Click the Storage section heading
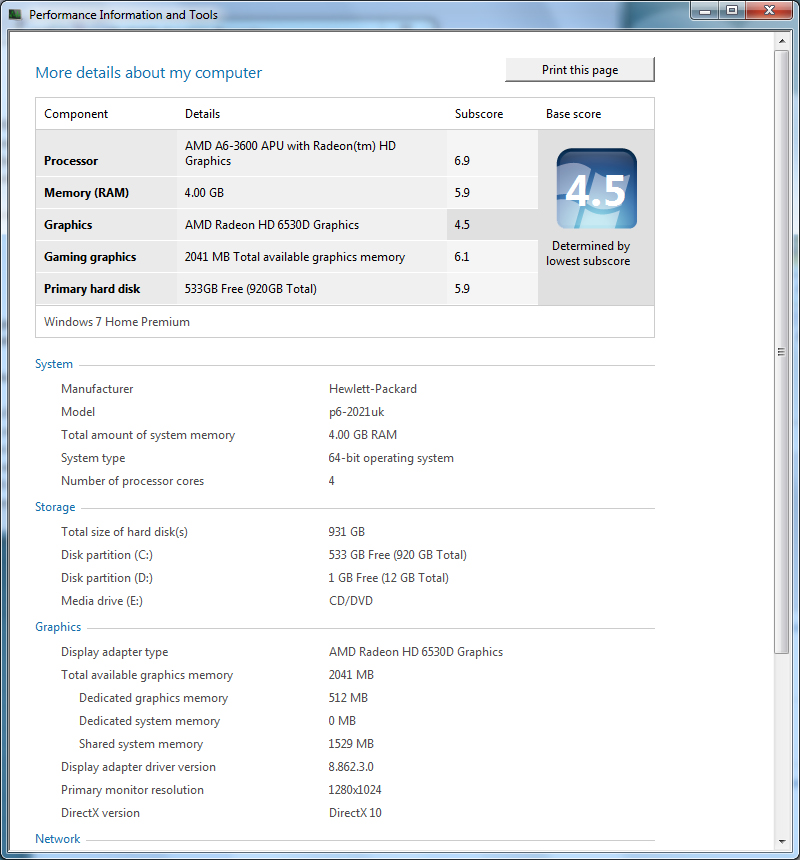The image size is (800, 860). (x=55, y=507)
